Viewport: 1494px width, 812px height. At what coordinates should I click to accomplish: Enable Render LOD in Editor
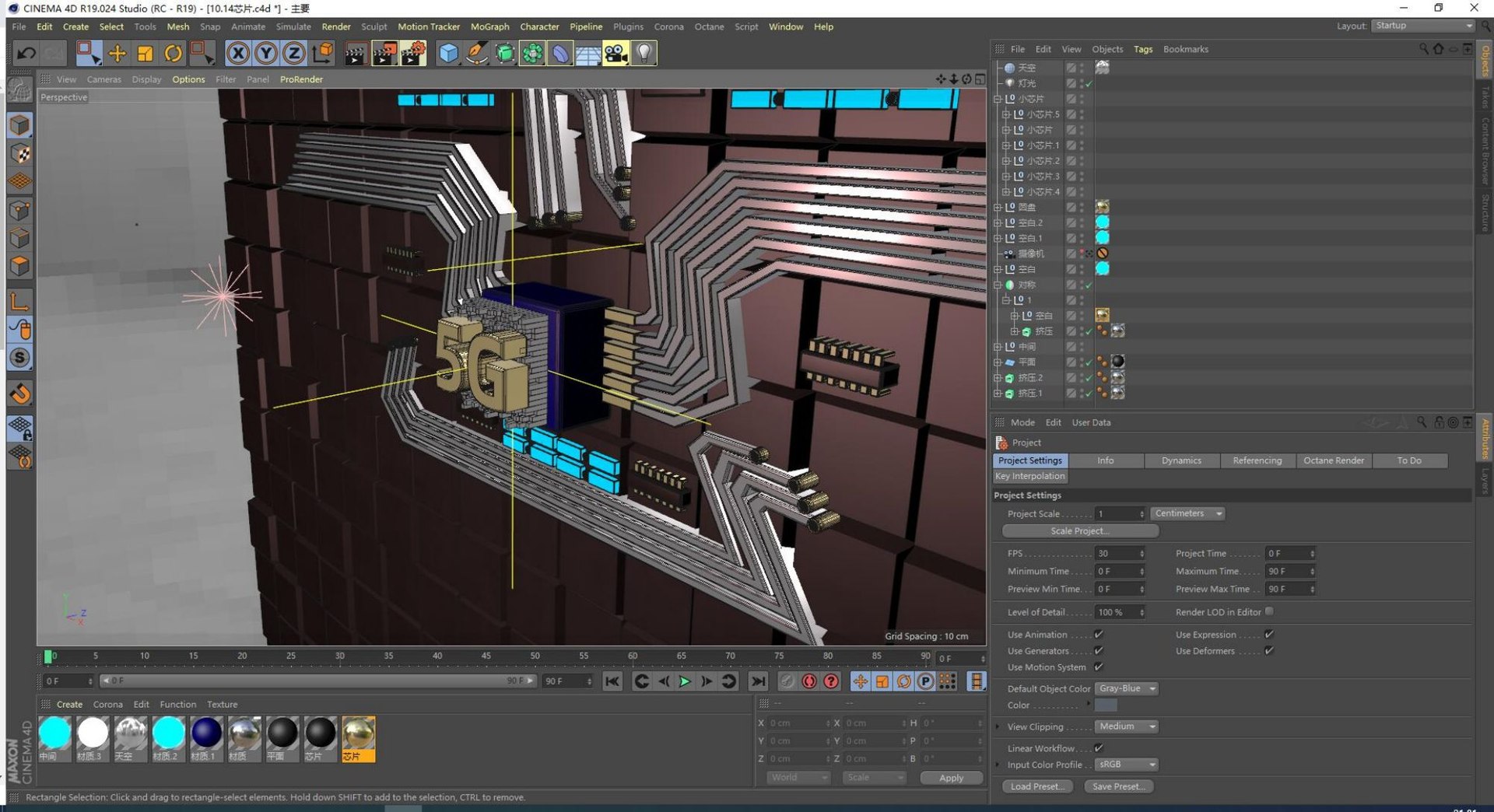pyautogui.click(x=1269, y=612)
